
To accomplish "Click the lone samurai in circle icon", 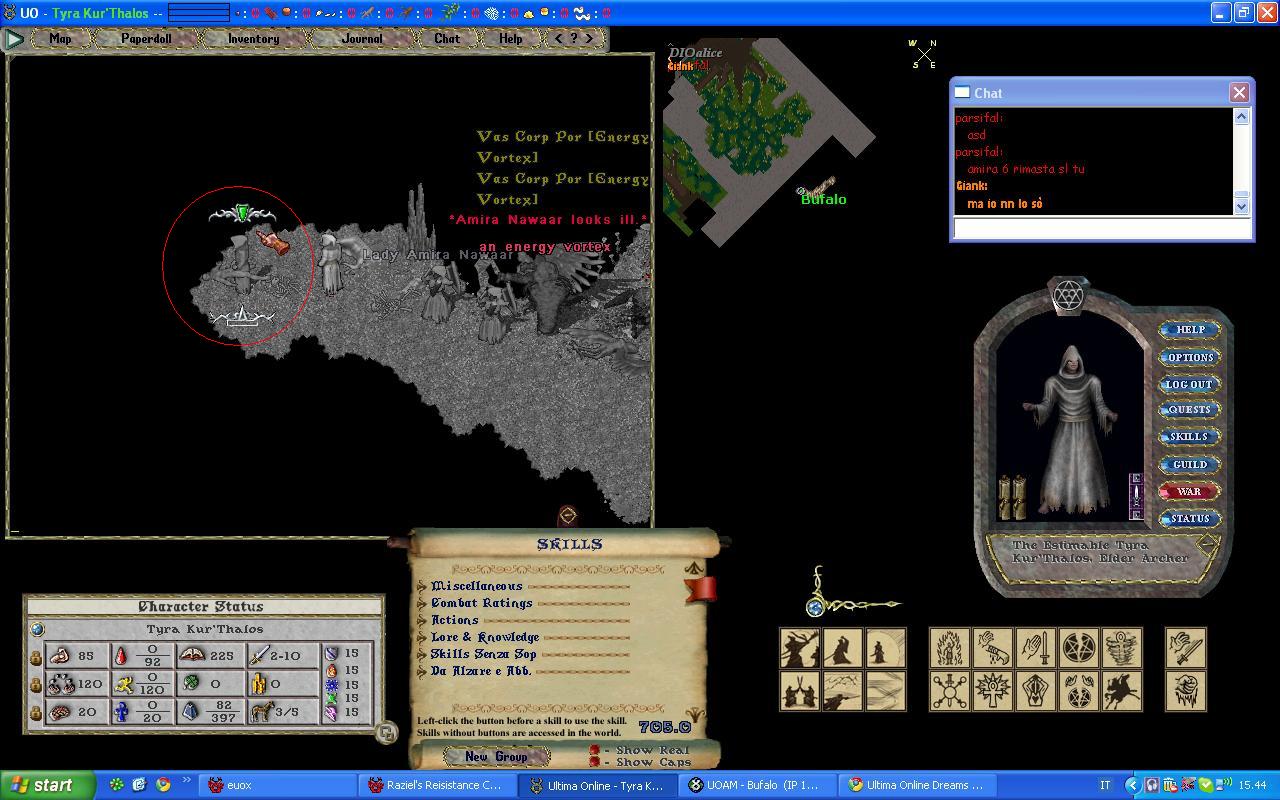I will point(886,648).
